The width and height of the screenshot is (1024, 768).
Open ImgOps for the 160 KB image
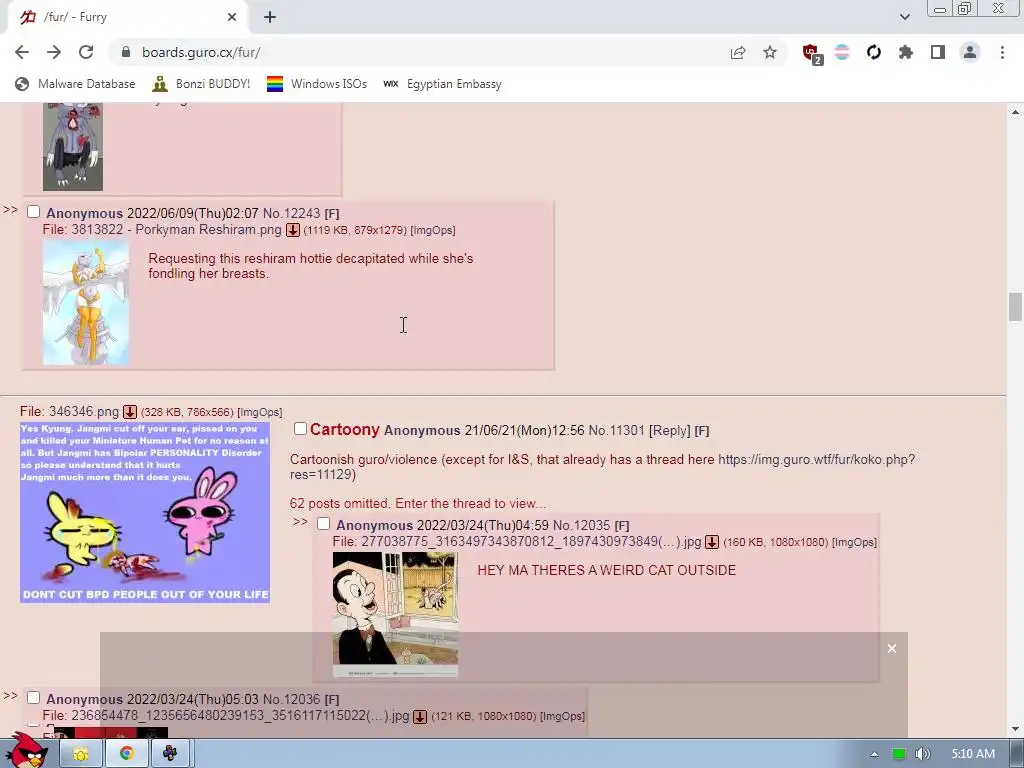point(854,543)
